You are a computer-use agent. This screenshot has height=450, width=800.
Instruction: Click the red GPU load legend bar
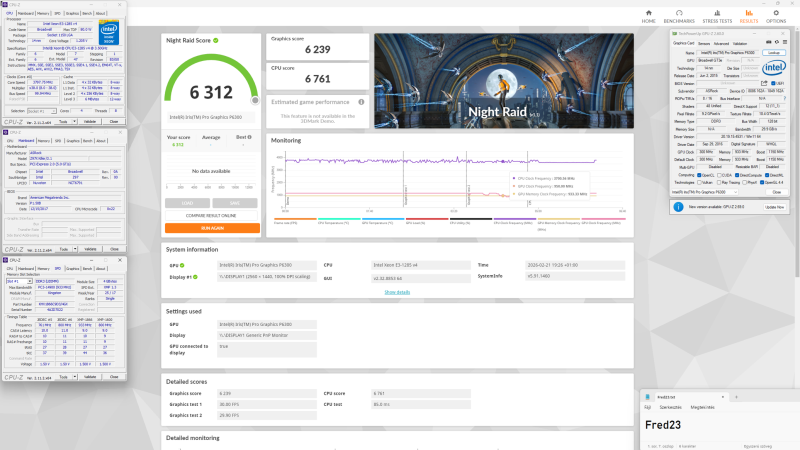(x=427, y=219)
